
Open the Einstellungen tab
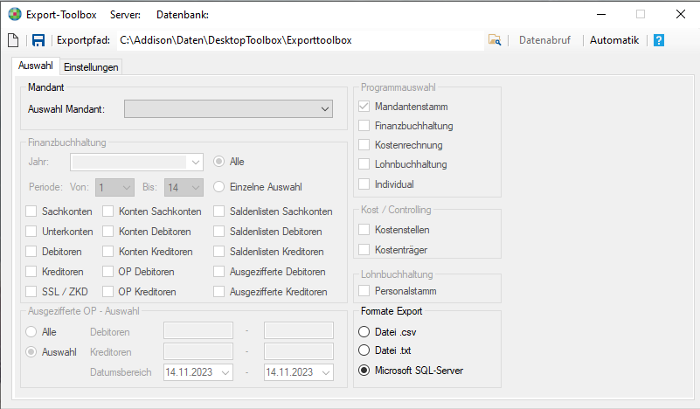(x=91, y=67)
